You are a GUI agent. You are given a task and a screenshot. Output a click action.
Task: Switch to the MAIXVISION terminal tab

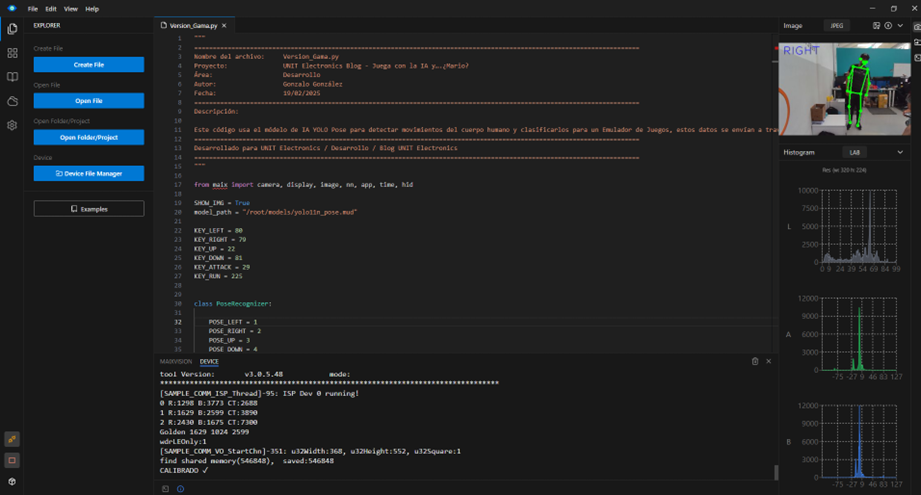175,361
